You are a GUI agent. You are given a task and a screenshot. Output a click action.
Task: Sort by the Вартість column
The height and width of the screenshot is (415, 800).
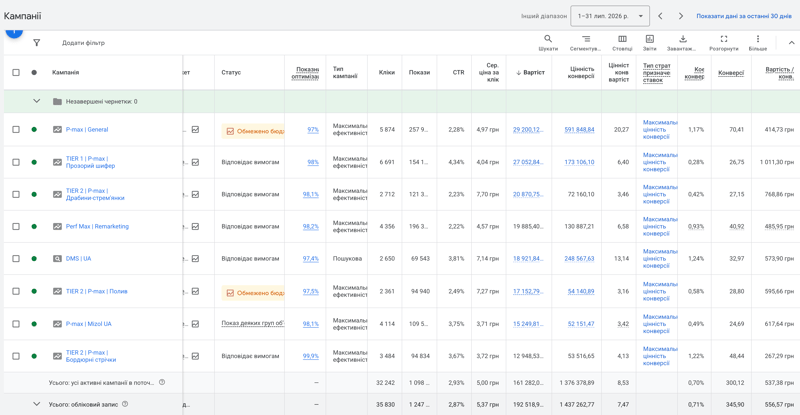click(530, 72)
